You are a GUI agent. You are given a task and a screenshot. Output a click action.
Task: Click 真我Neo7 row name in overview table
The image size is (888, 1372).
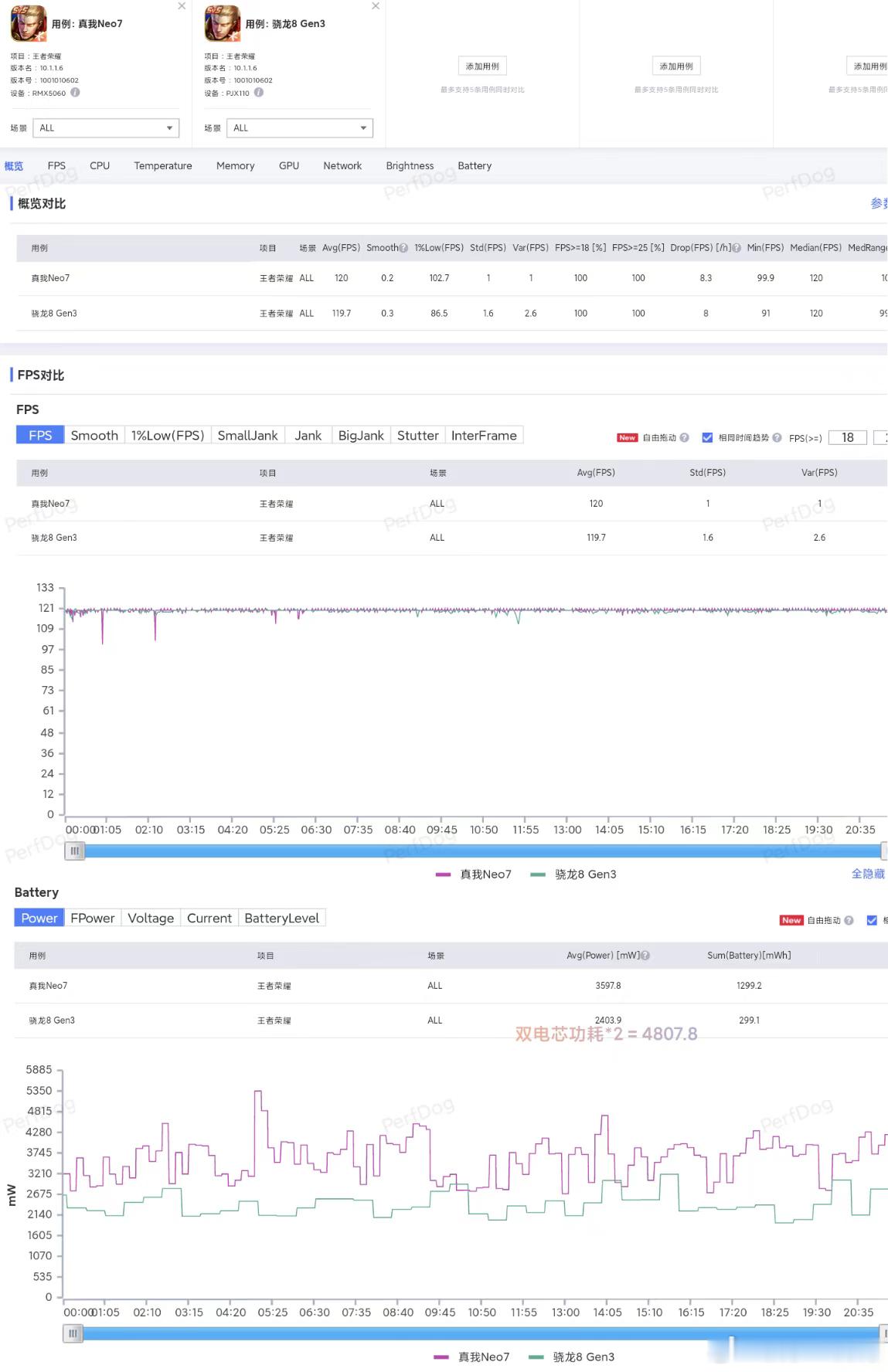tap(50, 278)
